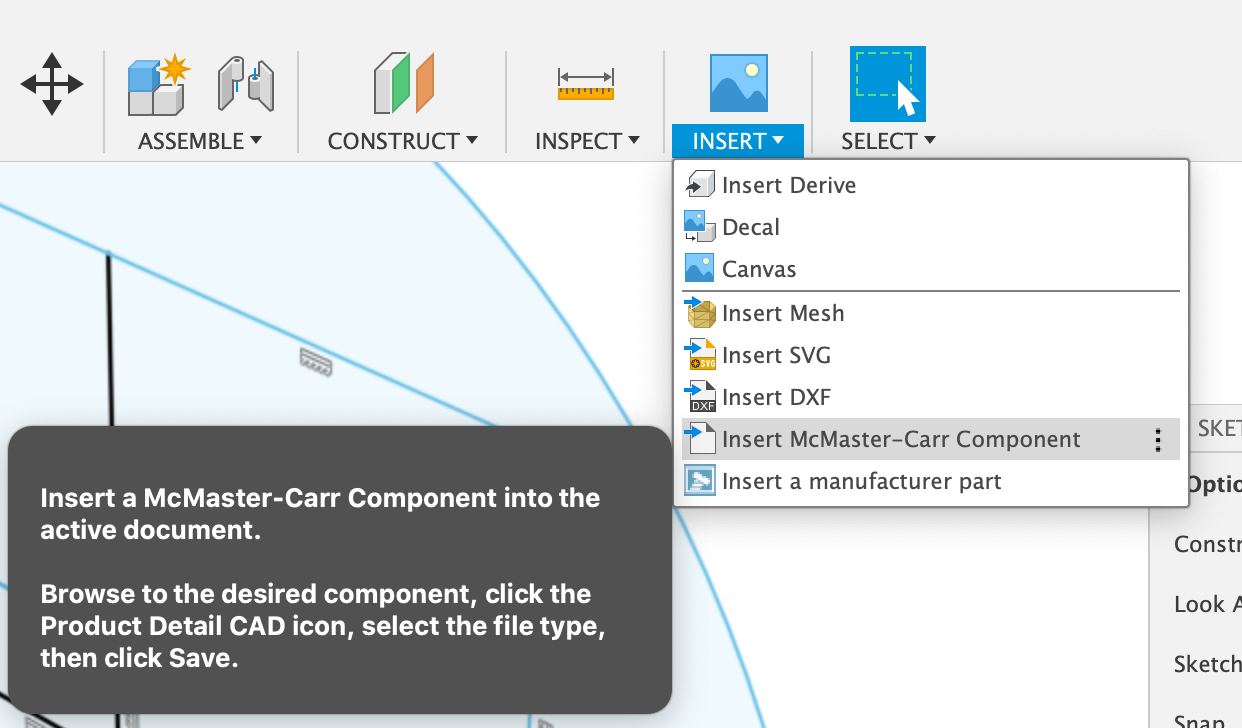Open the INSPECT dropdown
1242x728 pixels.
pos(587,141)
